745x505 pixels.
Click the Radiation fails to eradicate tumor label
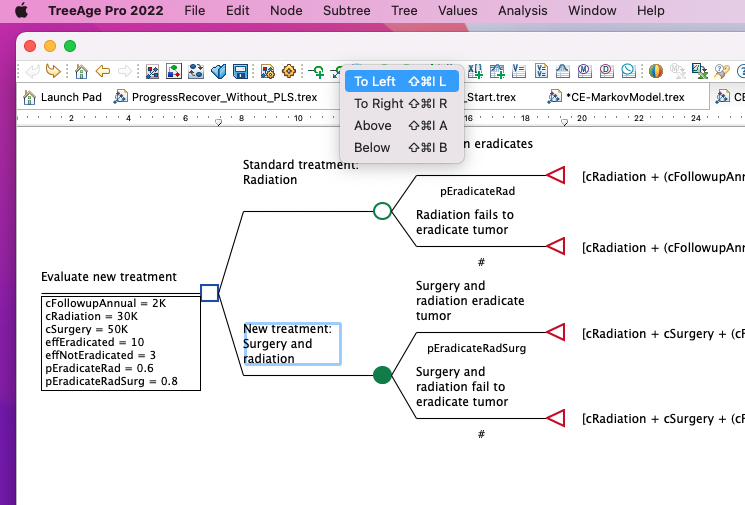tap(465, 222)
